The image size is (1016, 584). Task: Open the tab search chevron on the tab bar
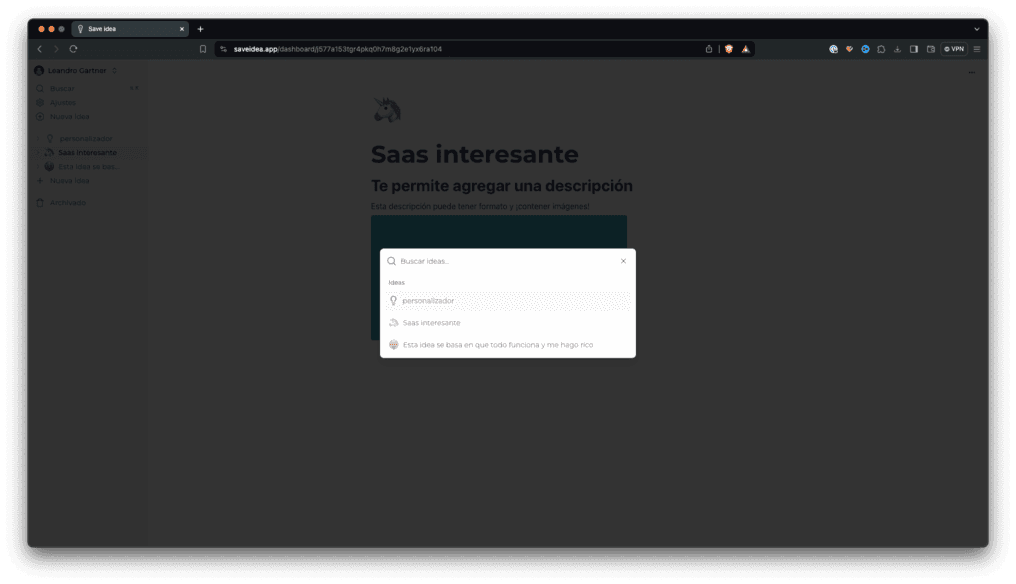pyautogui.click(x=976, y=28)
